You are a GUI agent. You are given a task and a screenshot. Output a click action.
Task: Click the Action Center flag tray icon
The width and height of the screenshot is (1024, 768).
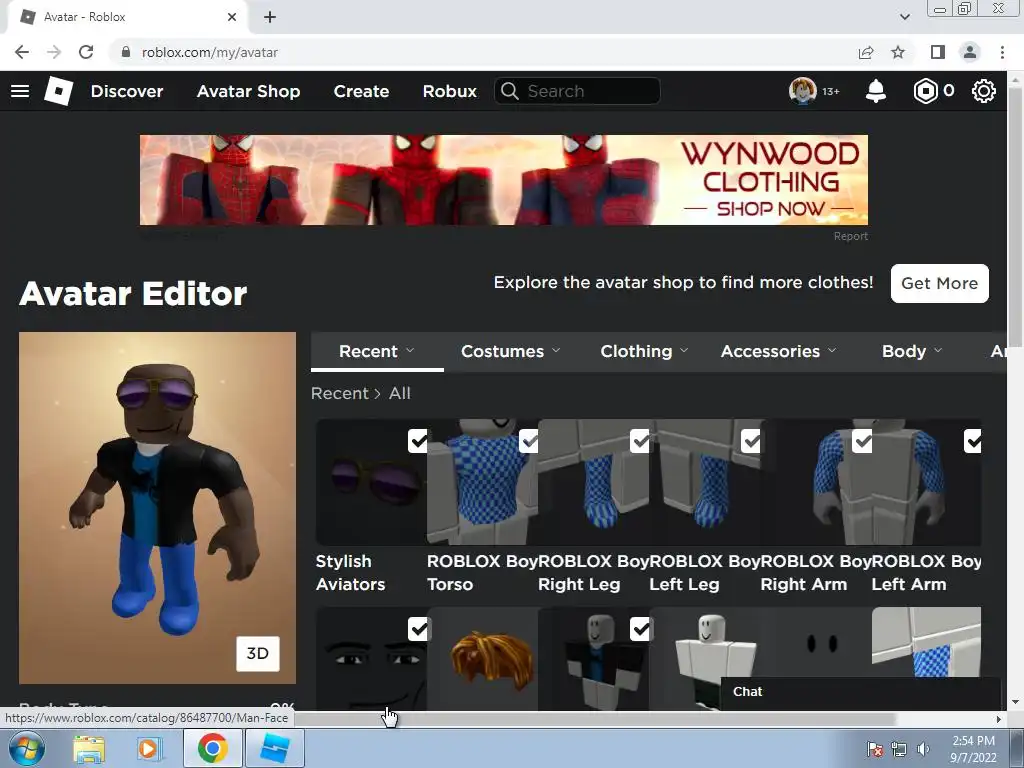875,749
